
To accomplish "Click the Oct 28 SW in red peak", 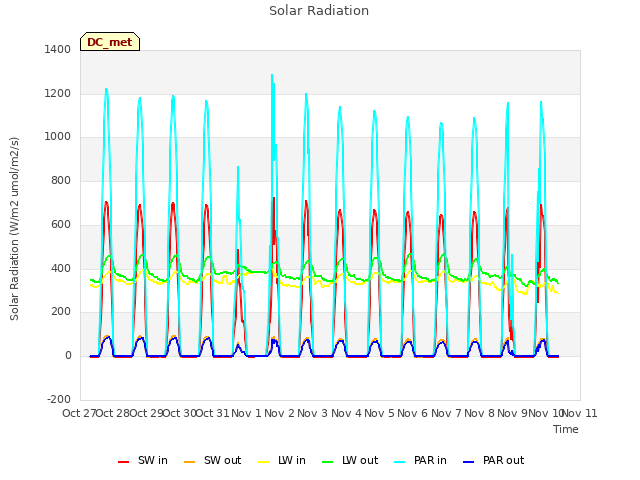I will click(x=106, y=202).
